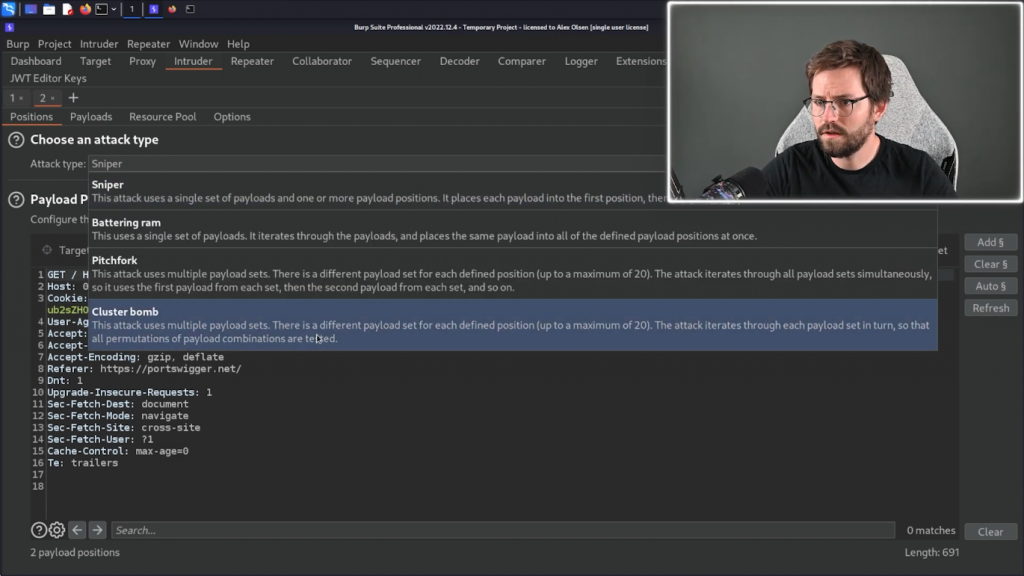Switch to workspace 1 in the panel
Screen dimensions: 1024x576
tap(131, 9)
